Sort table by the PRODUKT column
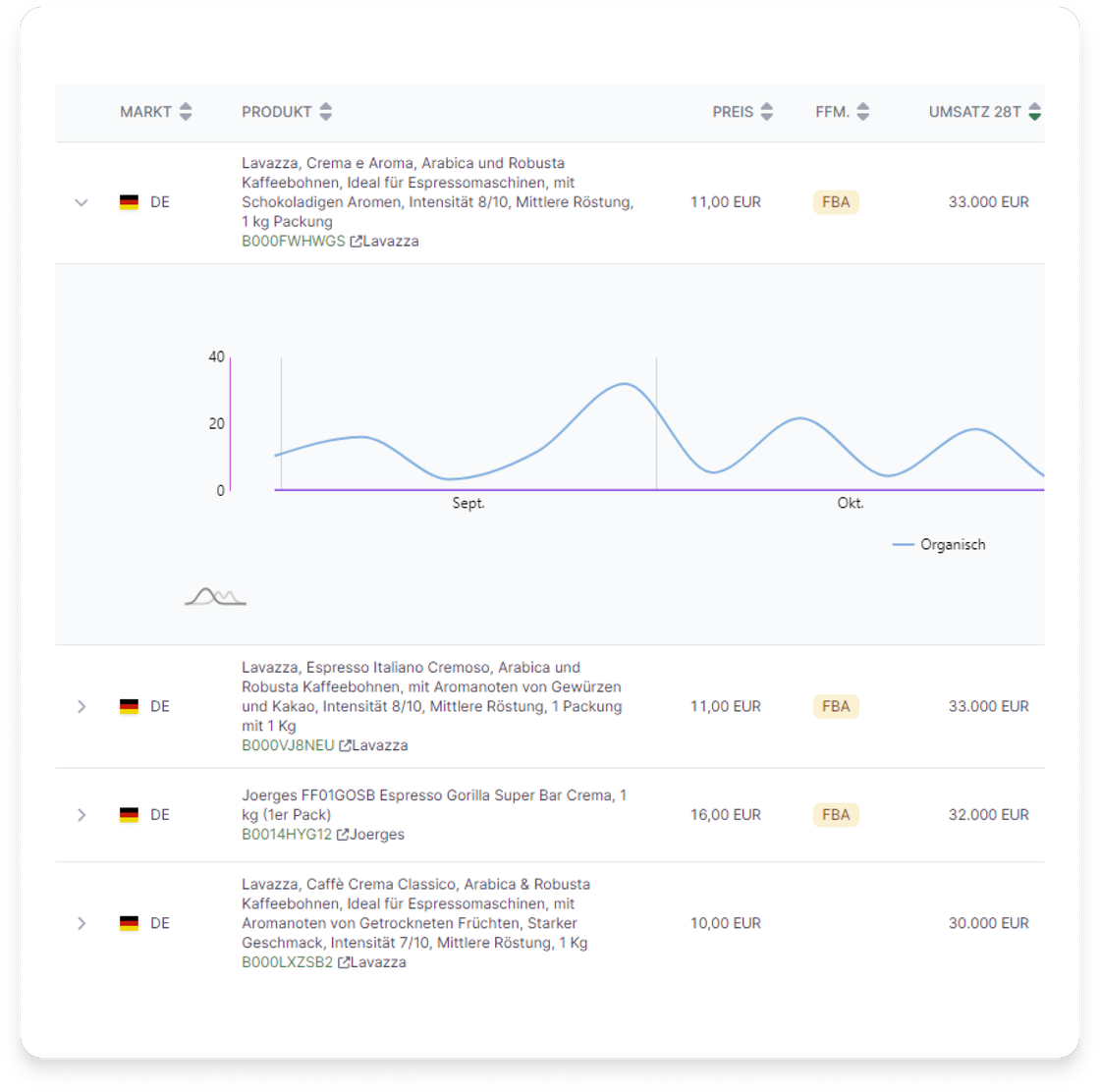Image resolution: width=1100 pixels, height=1092 pixels. [325, 112]
